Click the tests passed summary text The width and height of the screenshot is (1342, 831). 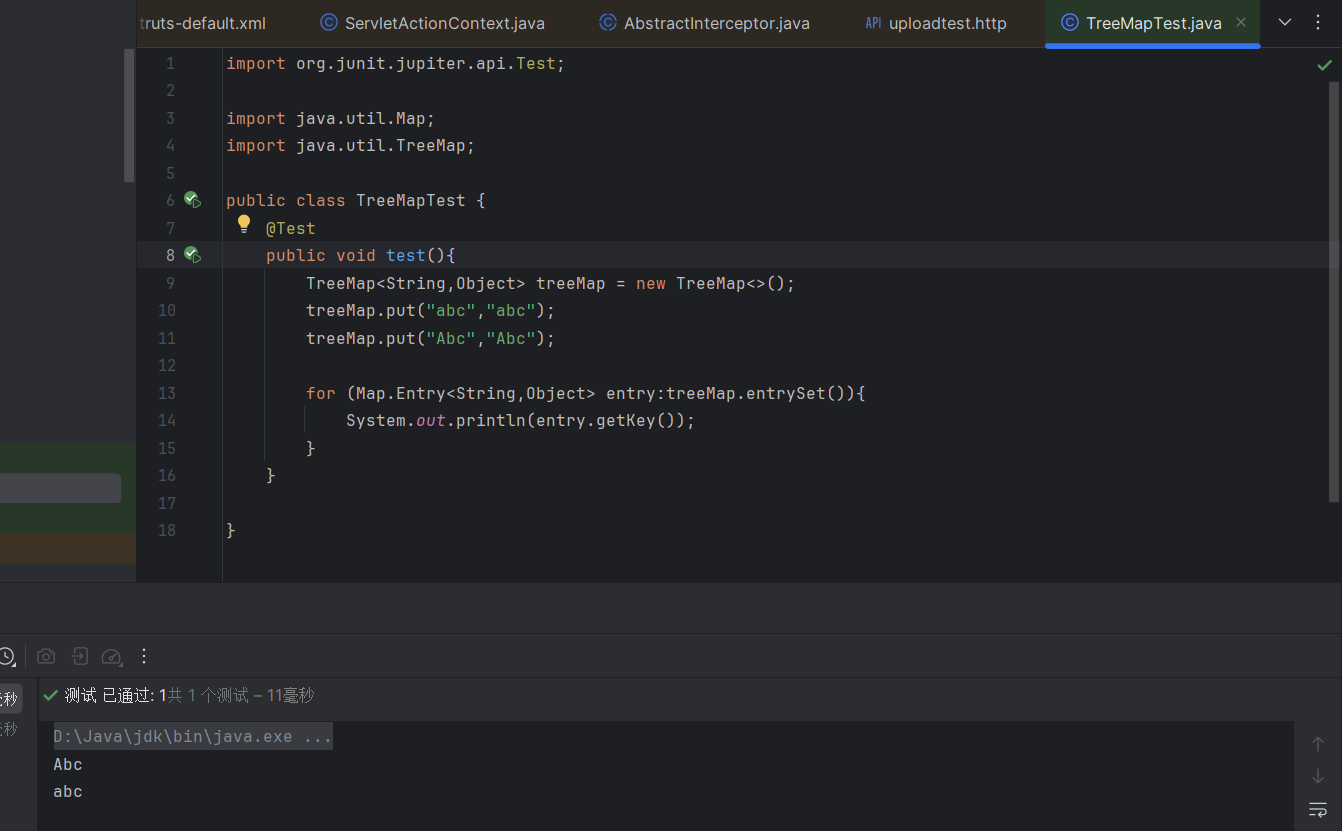point(189,695)
